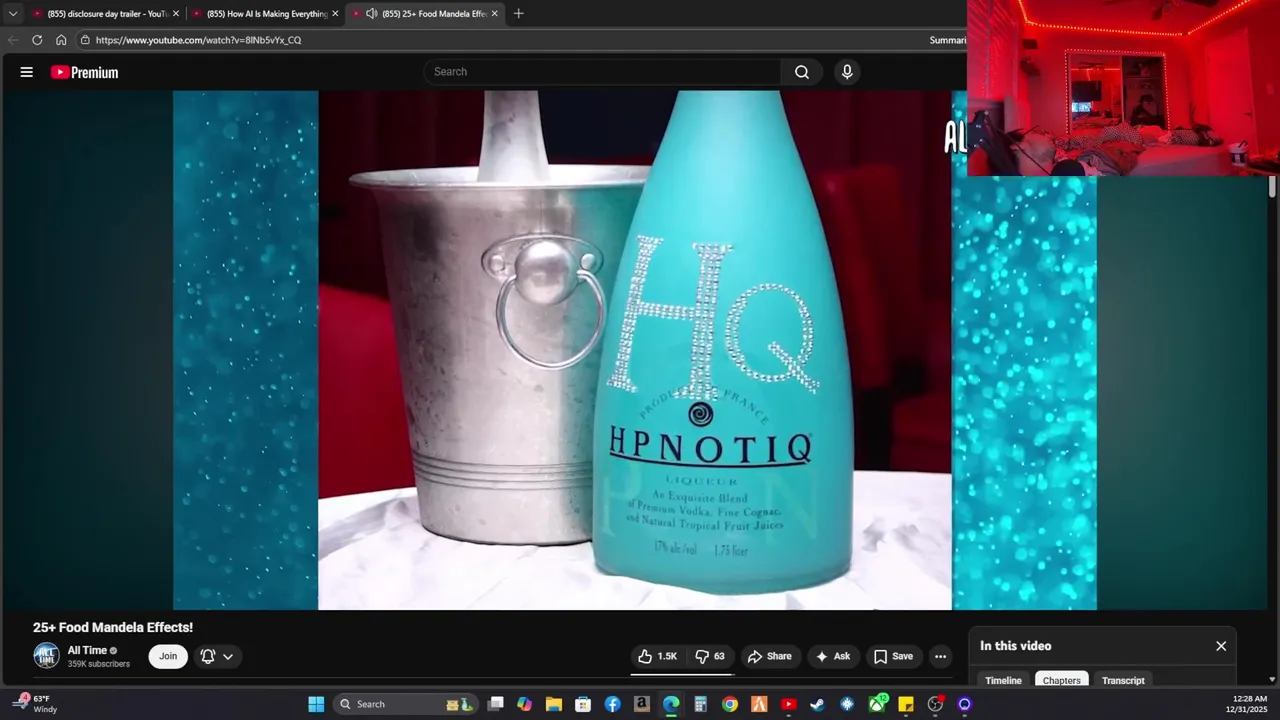This screenshot has width=1280, height=720.
Task: Click the Windows taskbar Search box
Action: tap(407, 704)
